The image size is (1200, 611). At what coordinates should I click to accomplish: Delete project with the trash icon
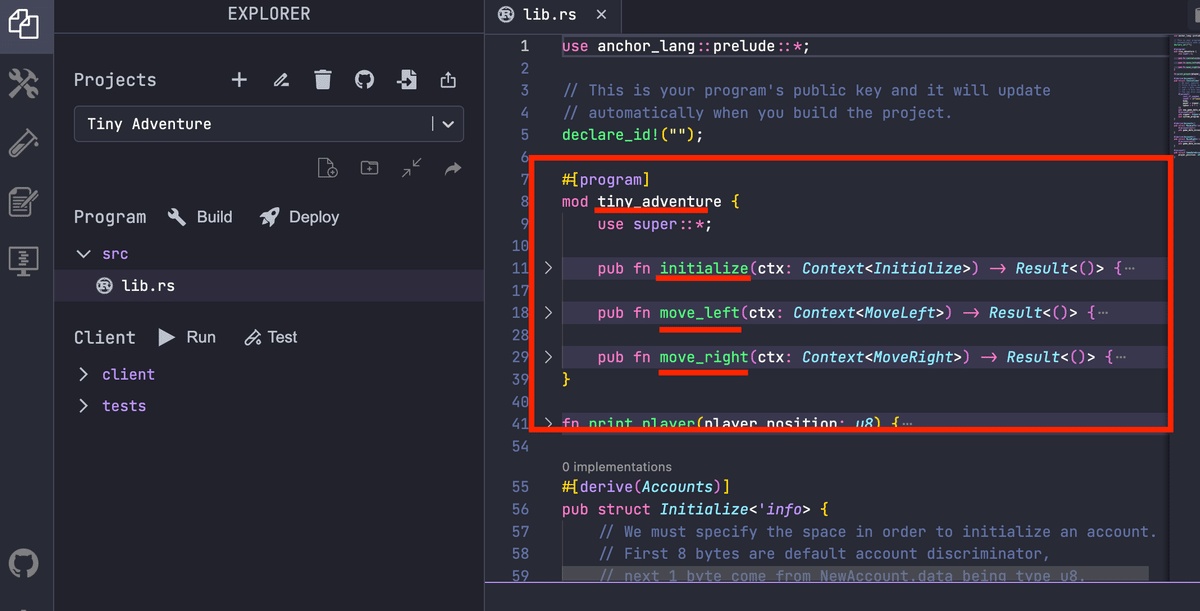point(323,79)
